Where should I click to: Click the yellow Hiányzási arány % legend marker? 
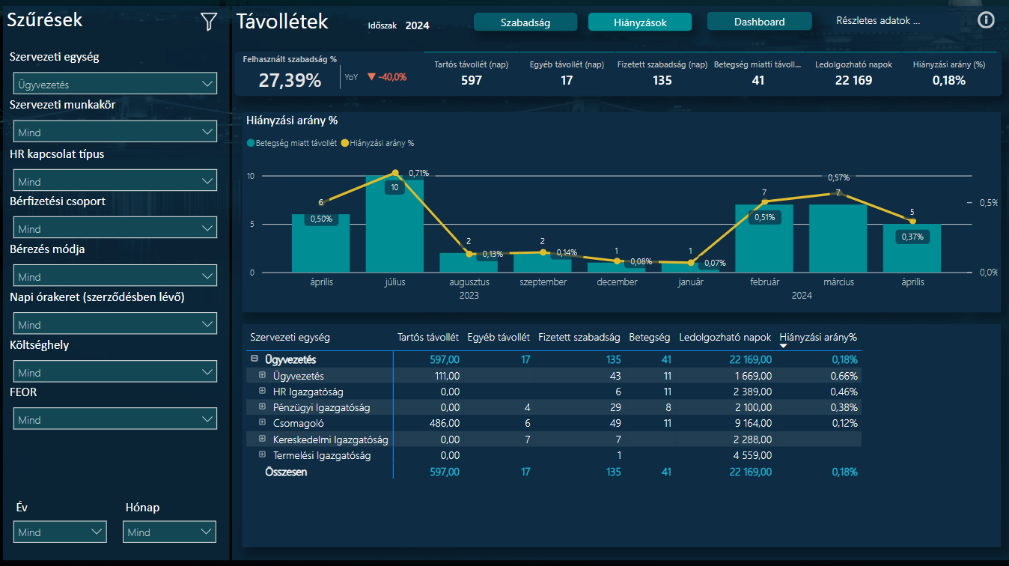(x=346, y=144)
